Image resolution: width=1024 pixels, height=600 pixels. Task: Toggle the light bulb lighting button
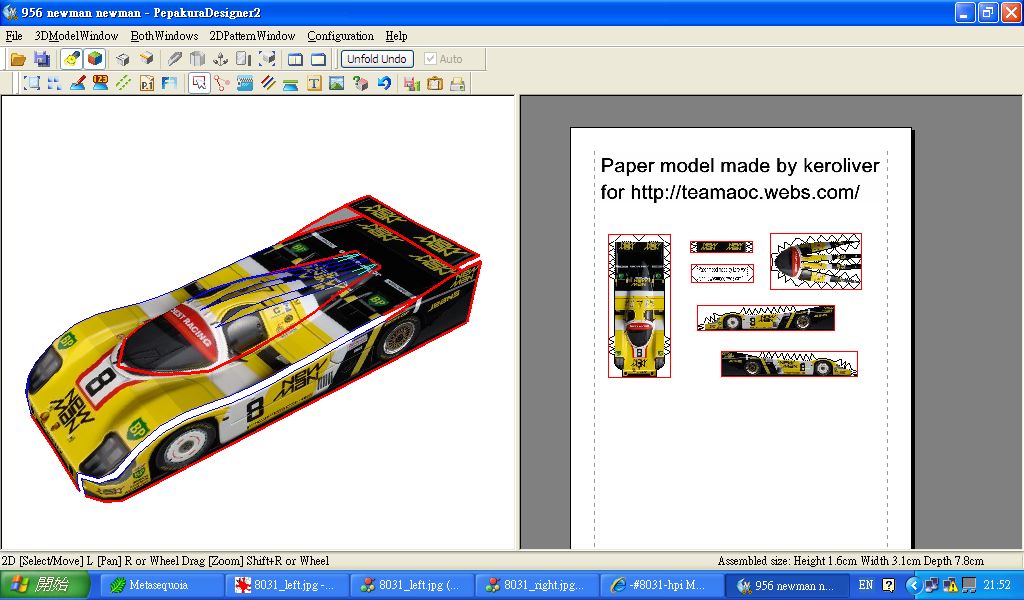click(71, 59)
